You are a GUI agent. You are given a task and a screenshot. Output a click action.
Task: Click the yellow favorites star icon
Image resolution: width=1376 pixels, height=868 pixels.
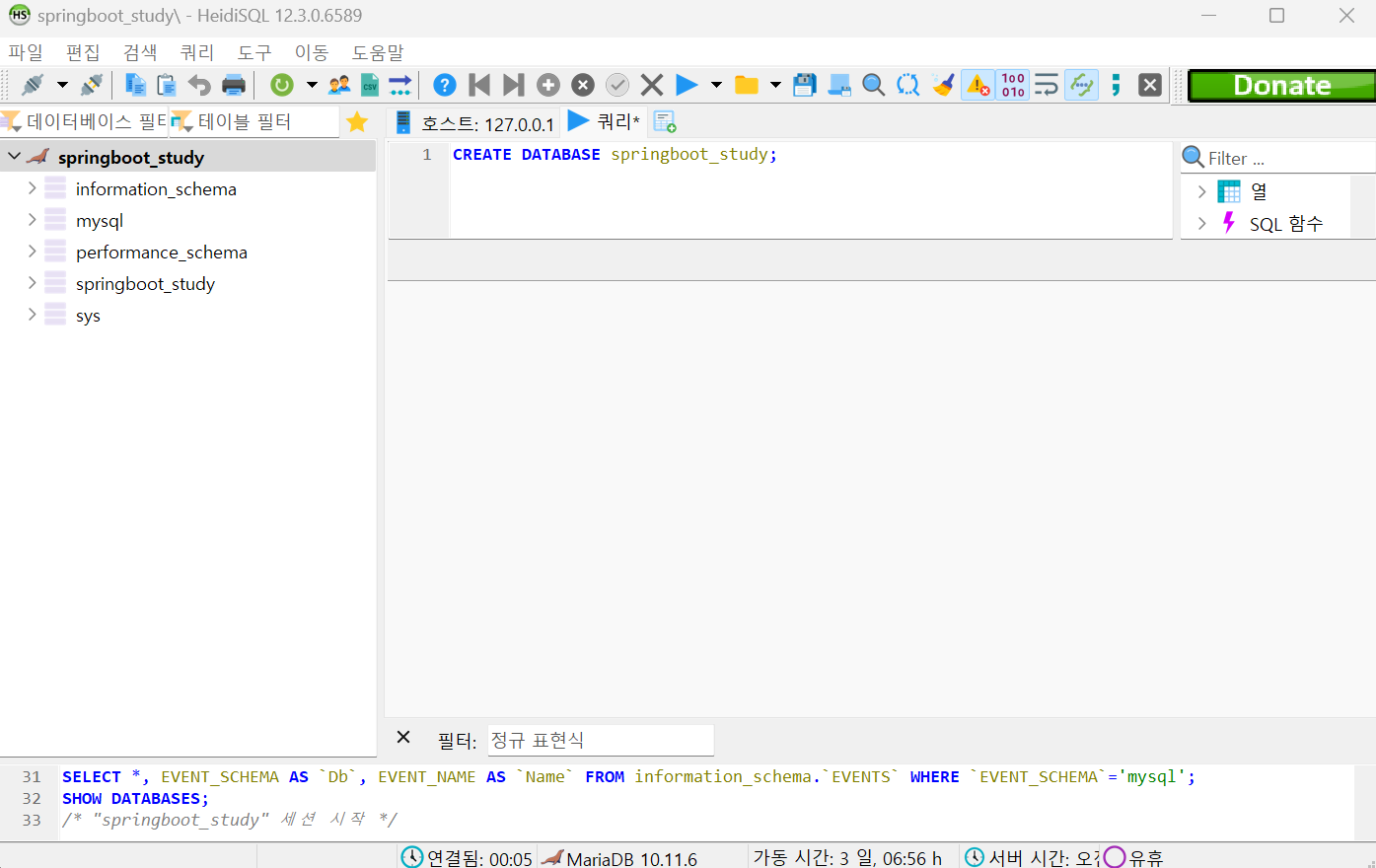357,121
